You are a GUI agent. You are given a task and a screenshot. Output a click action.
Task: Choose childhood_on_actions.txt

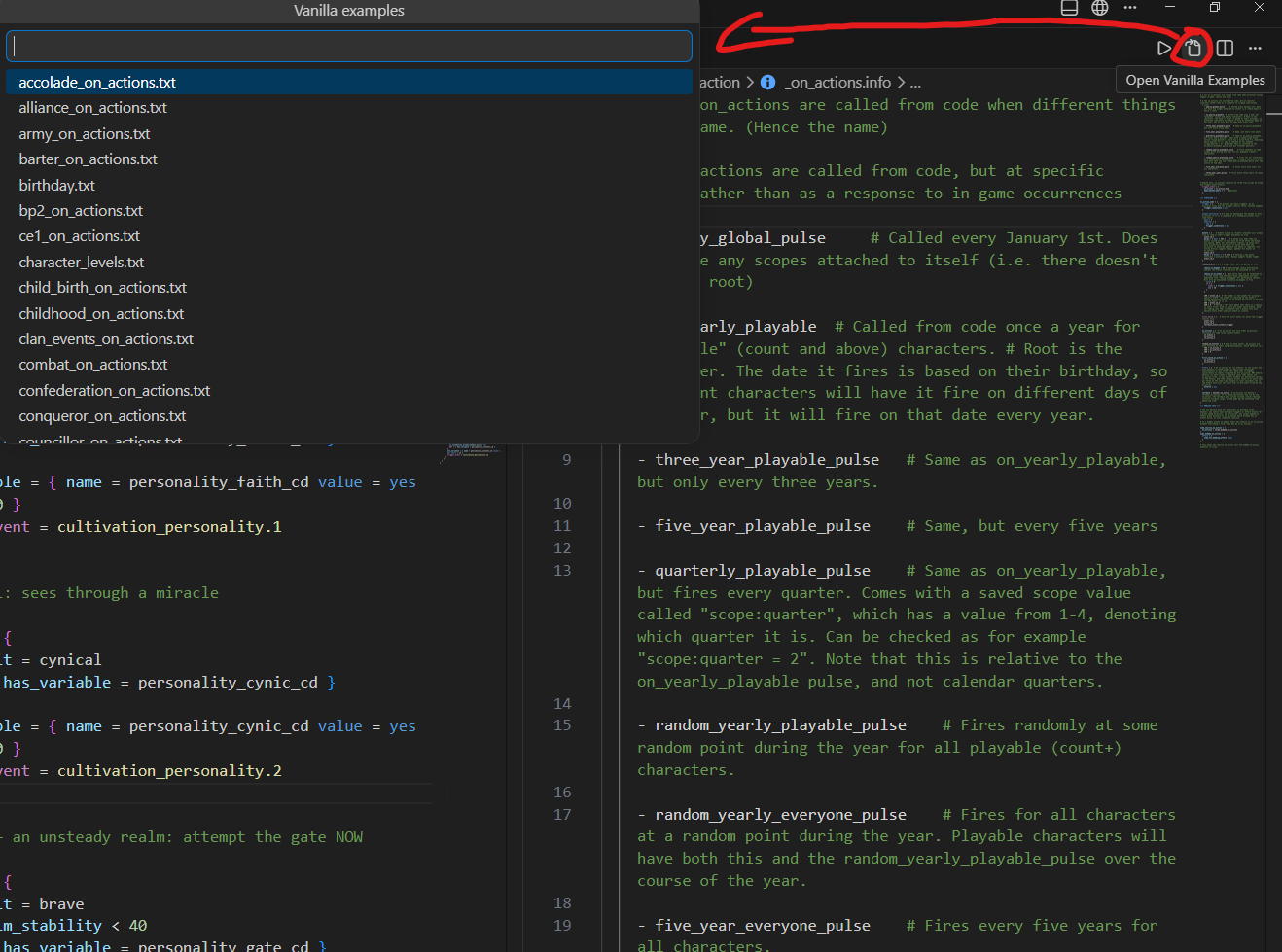349,314
